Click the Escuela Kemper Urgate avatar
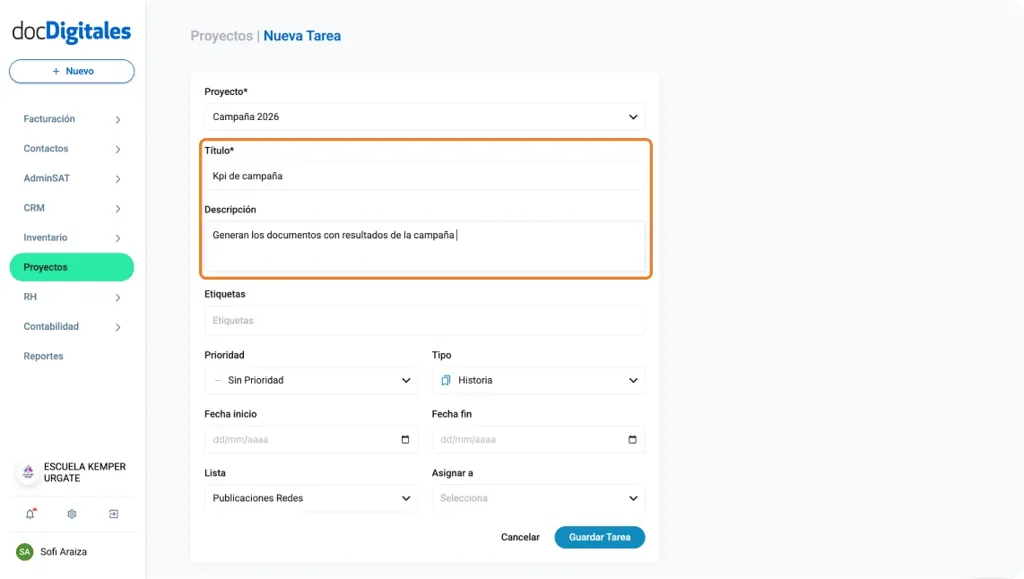The width and height of the screenshot is (1024, 579). coord(27,472)
